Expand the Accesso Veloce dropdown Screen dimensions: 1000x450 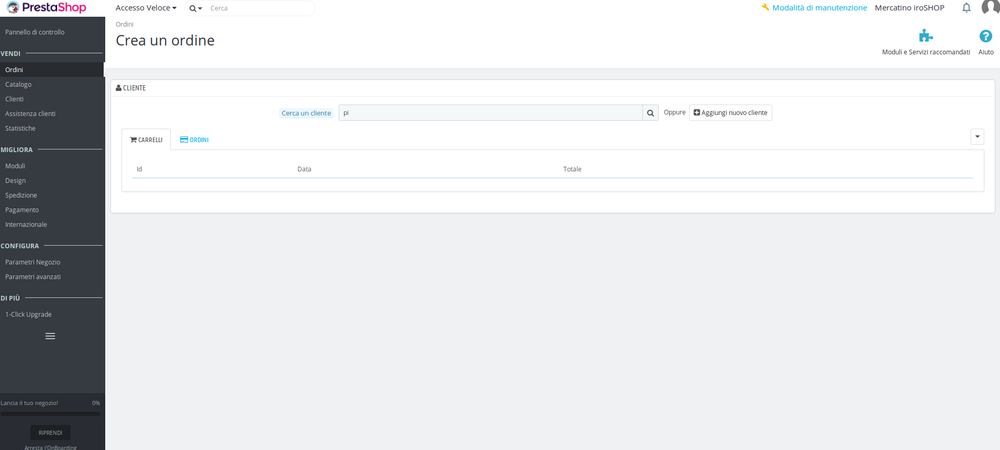[x=146, y=8]
